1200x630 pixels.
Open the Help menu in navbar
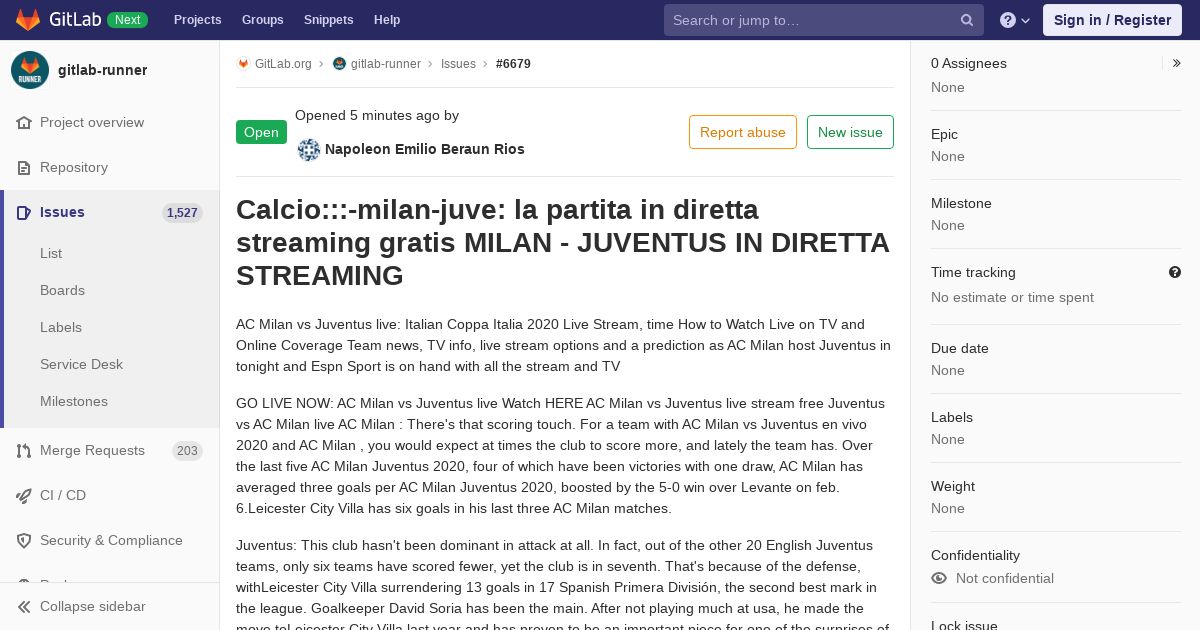387,20
